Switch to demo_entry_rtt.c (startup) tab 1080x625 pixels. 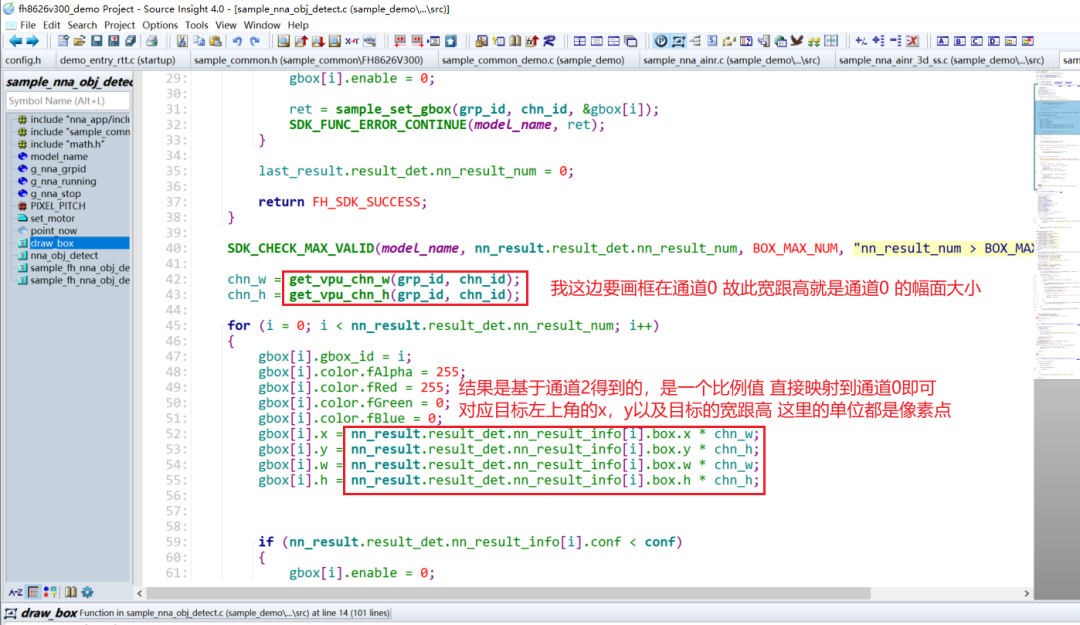pos(117,60)
